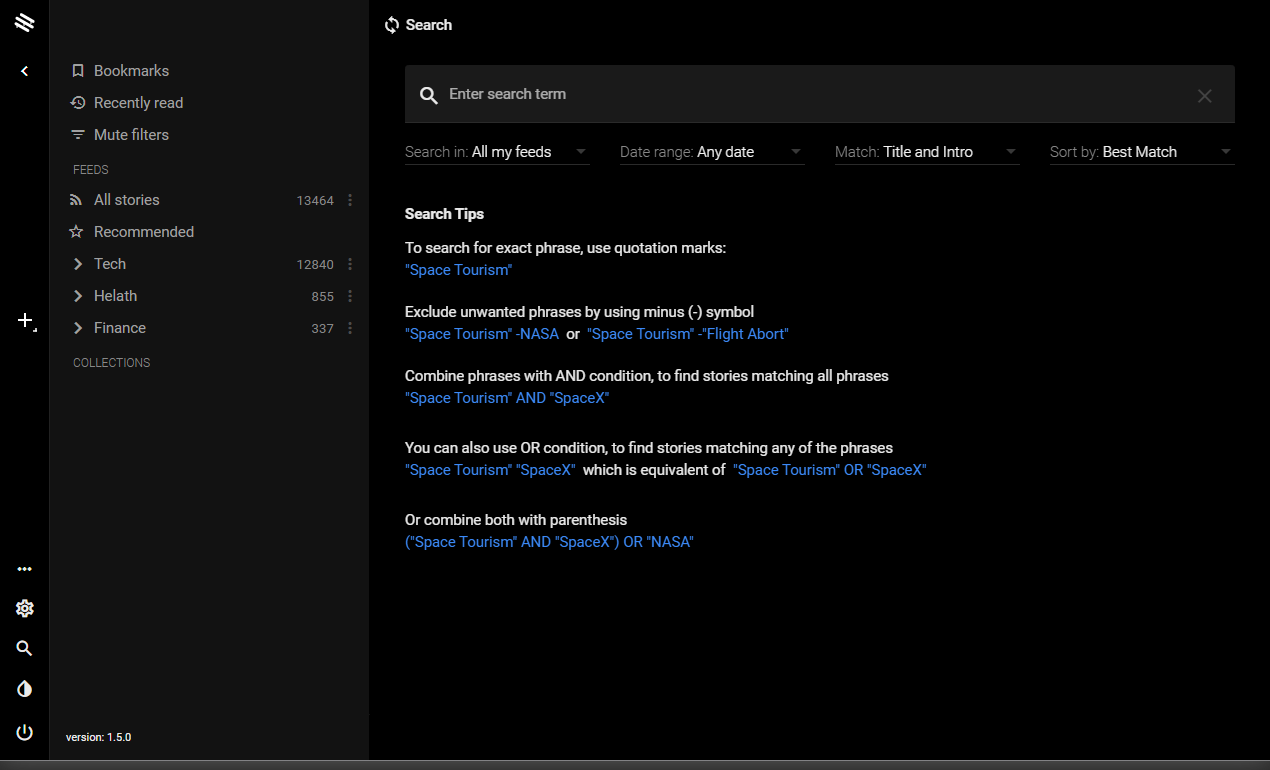The width and height of the screenshot is (1270, 770).
Task: Click the refresh icon beside Search title
Action: (392, 25)
